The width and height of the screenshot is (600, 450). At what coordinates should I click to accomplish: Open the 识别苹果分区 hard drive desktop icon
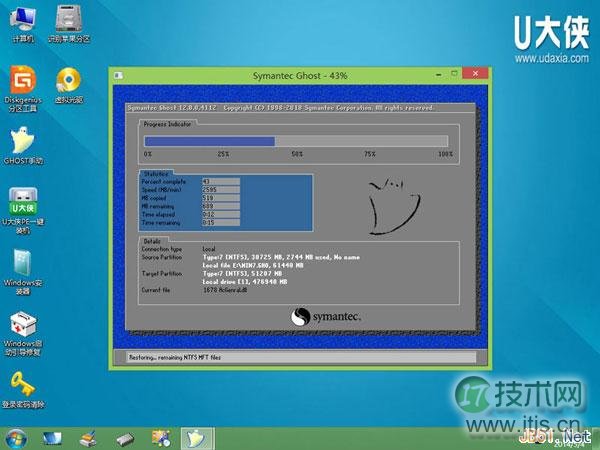[69, 24]
